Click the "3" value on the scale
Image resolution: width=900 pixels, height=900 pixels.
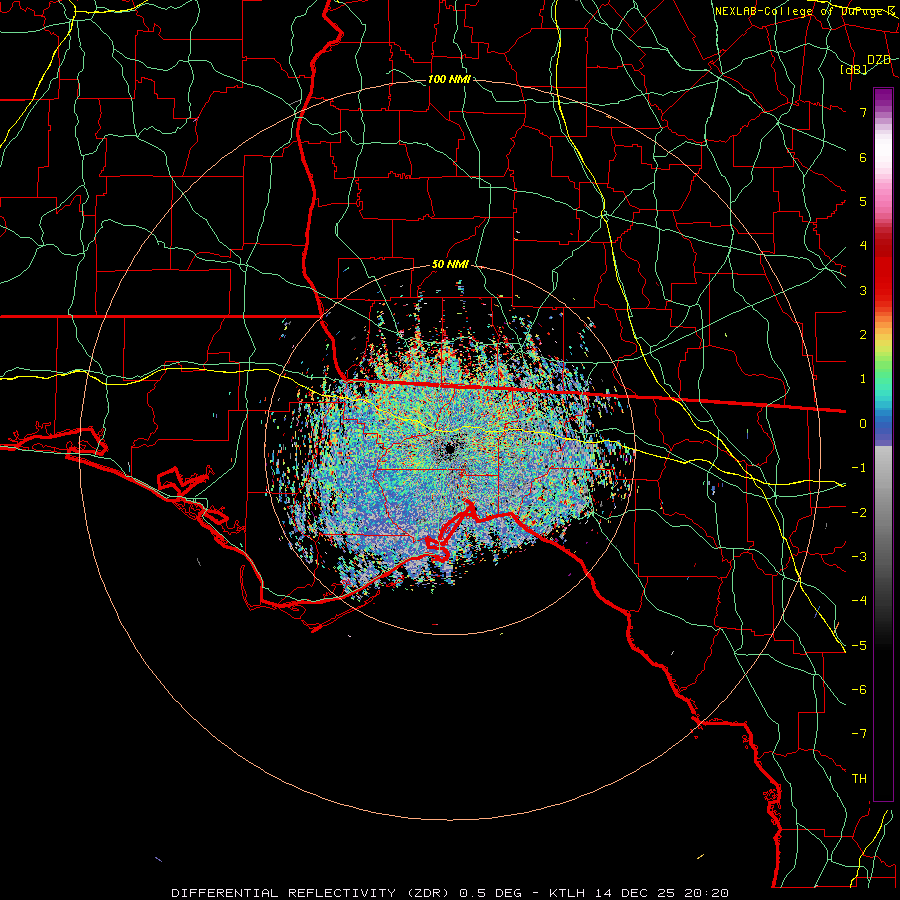863,290
